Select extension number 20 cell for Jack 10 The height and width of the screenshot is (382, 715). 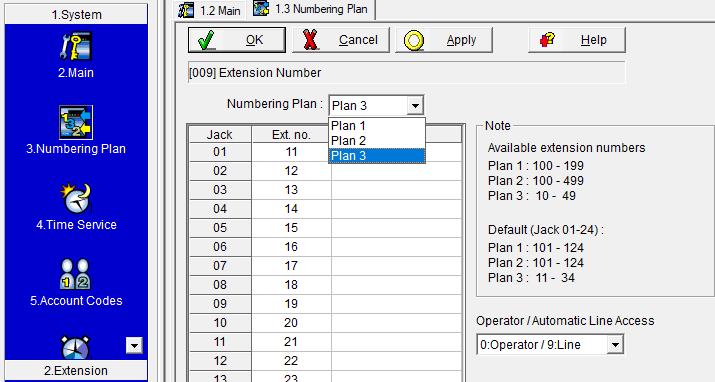(x=291, y=323)
